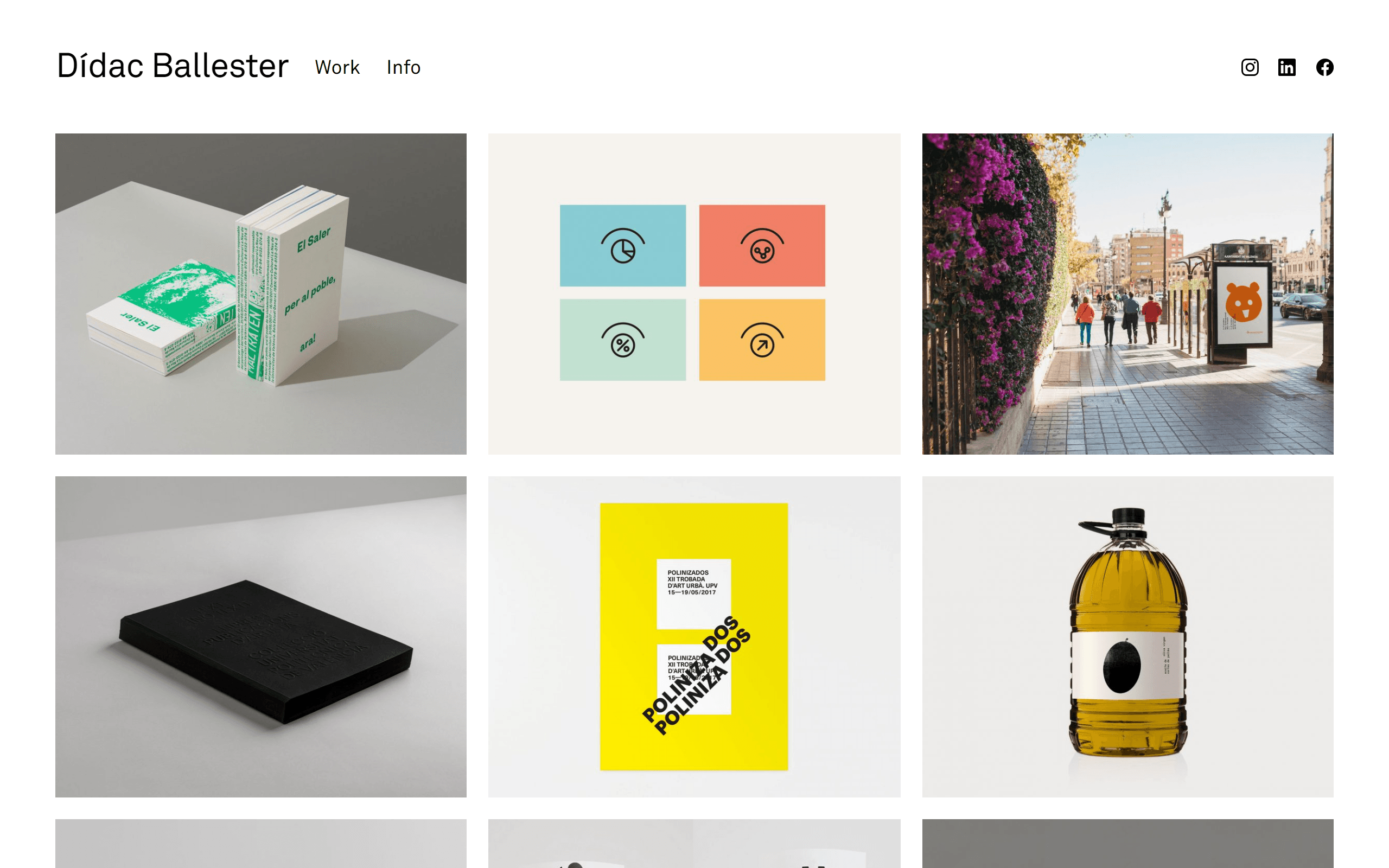The height and width of the screenshot is (868, 1389).
Task: Click the Dídac Ballester logo/name link
Action: pos(172,67)
